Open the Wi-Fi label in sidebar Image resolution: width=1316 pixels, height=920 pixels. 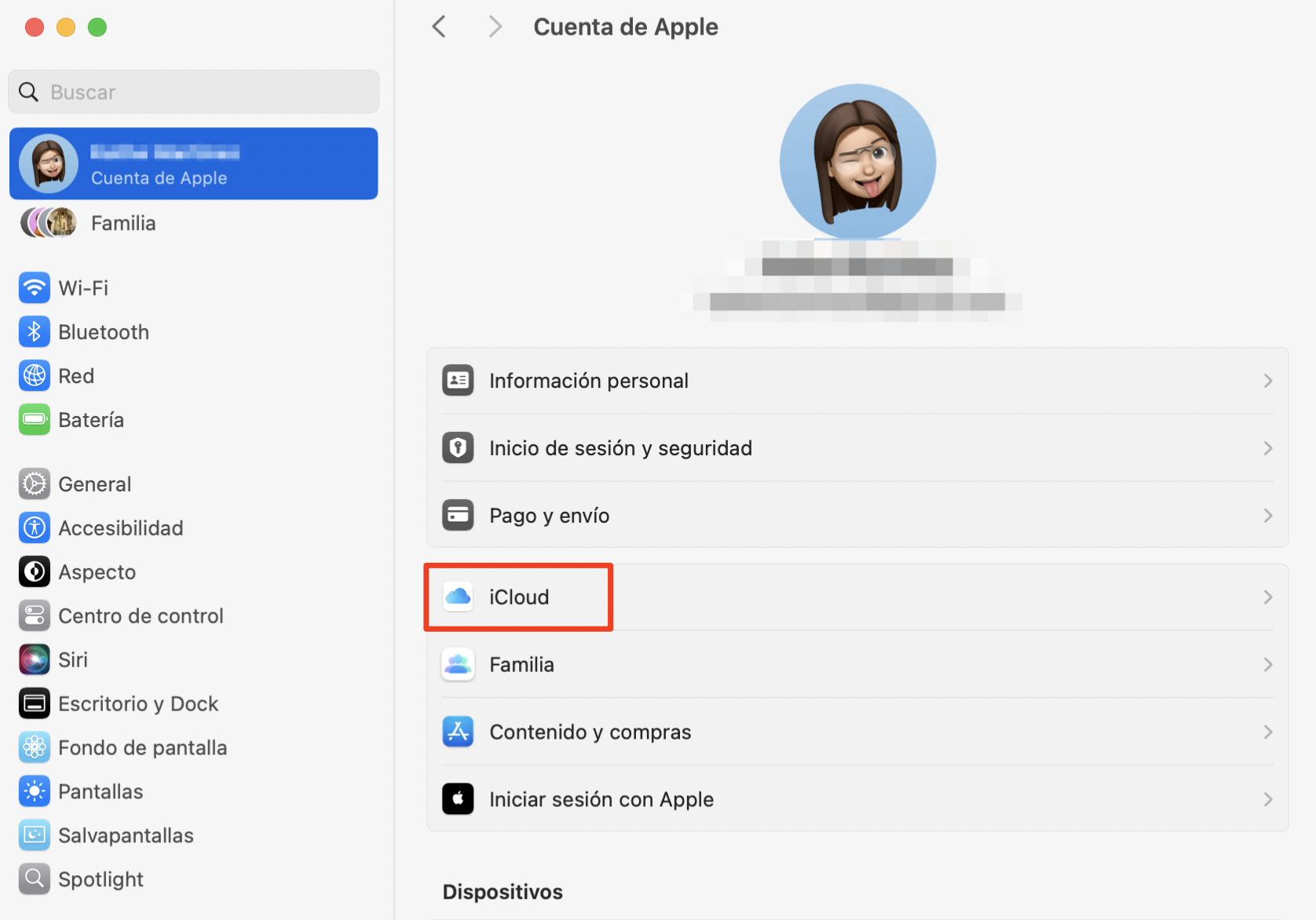click(83, 288)
